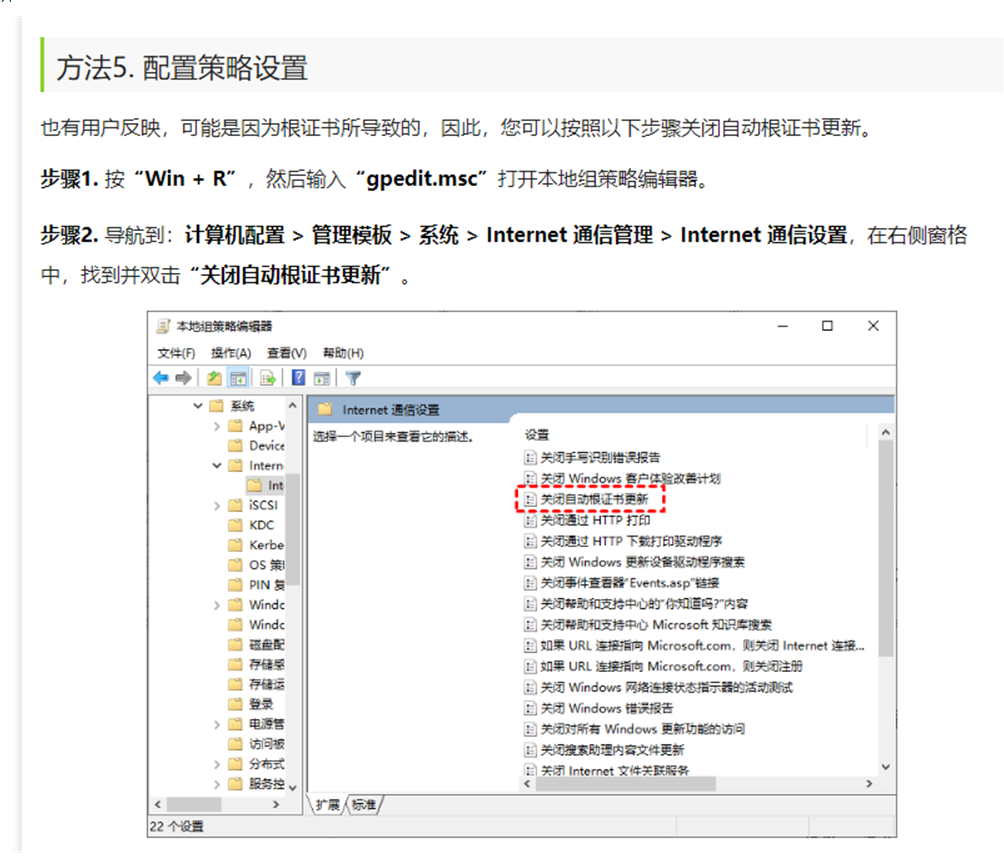
Task: Click the folder icon next to 登录
Action: pos(236,704)
